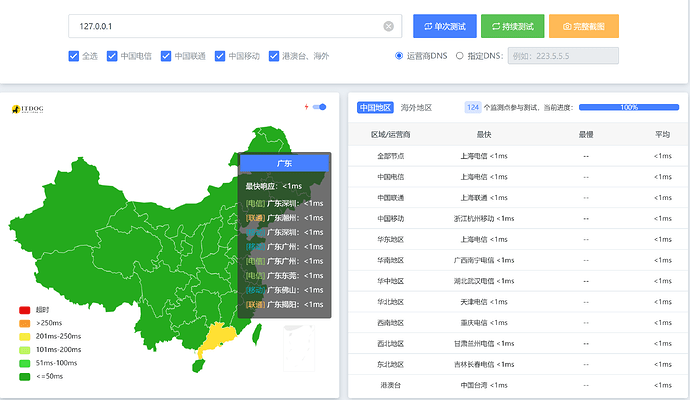This screenshot has height=400, width=690.
Task: Select the 华中地区 table row
Action: point(518,281)
